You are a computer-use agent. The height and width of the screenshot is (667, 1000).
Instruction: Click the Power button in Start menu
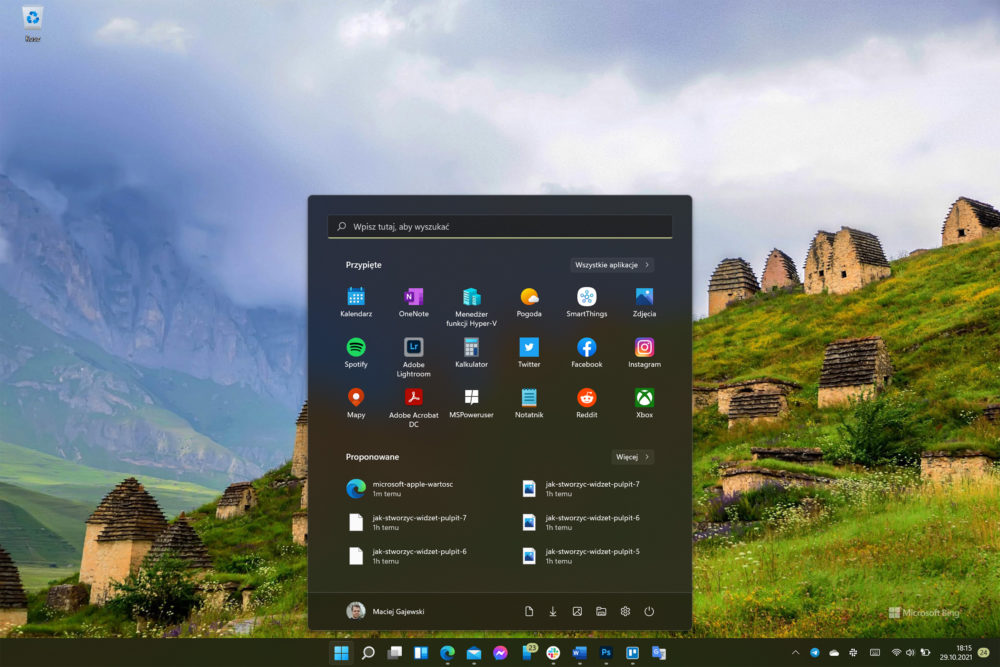[x=649, y=611]
